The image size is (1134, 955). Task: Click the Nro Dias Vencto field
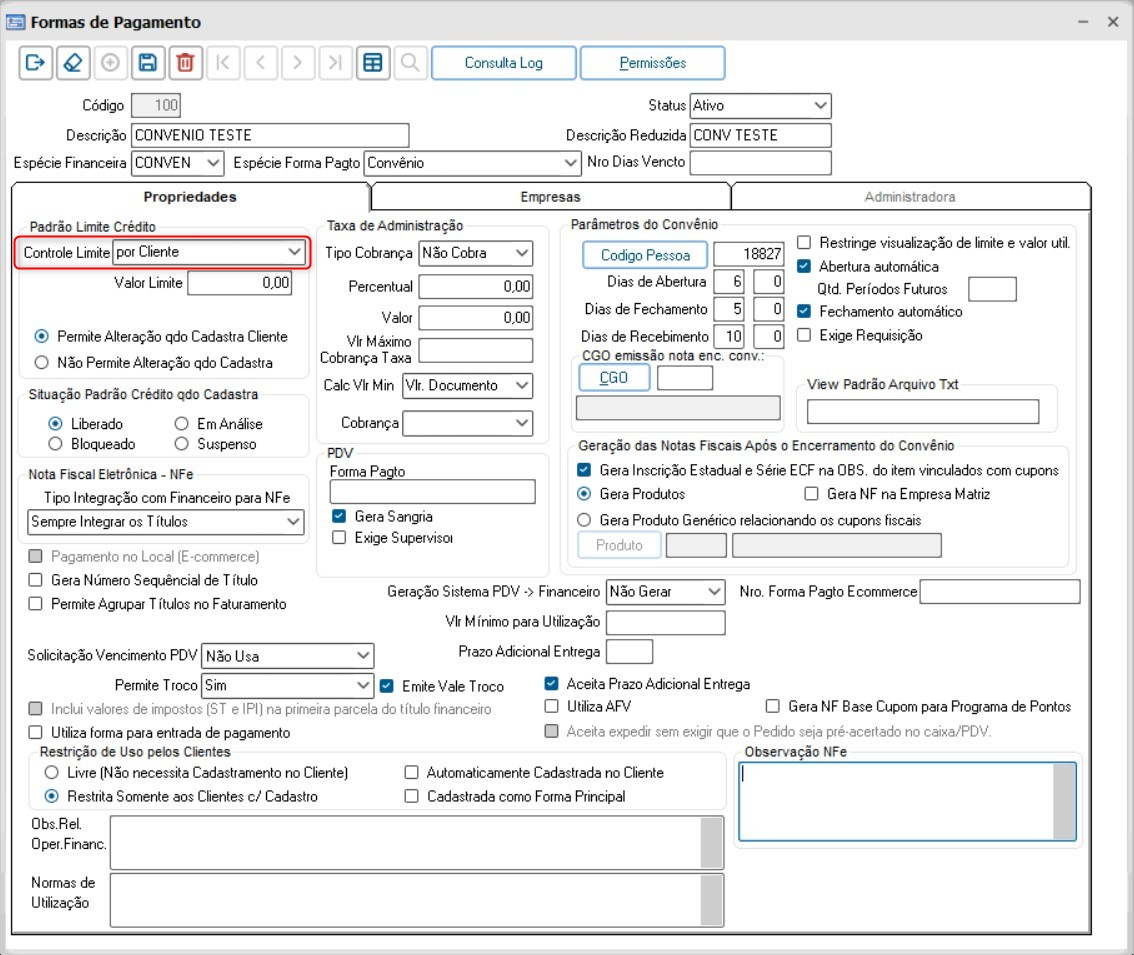[x=761, y=163]
